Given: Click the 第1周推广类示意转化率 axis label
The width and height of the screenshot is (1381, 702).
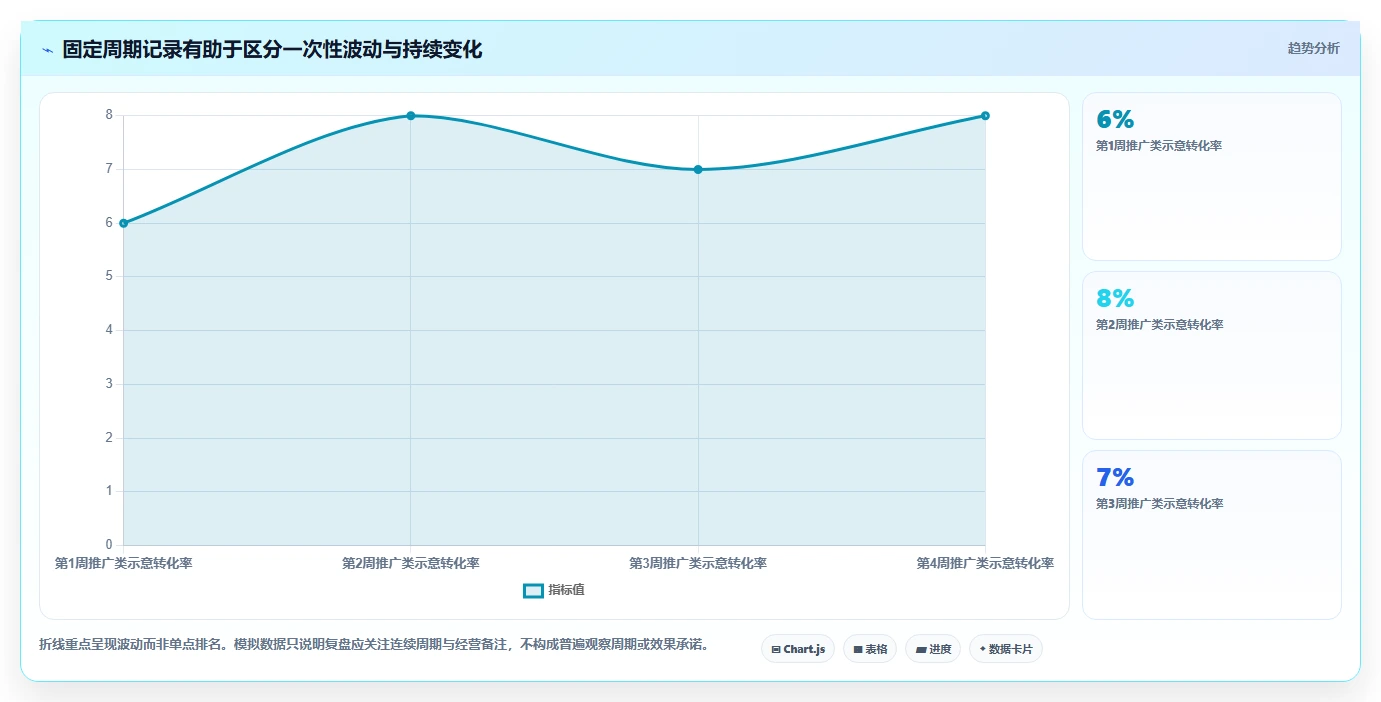Looking at the screenshot, I should 123,563.
